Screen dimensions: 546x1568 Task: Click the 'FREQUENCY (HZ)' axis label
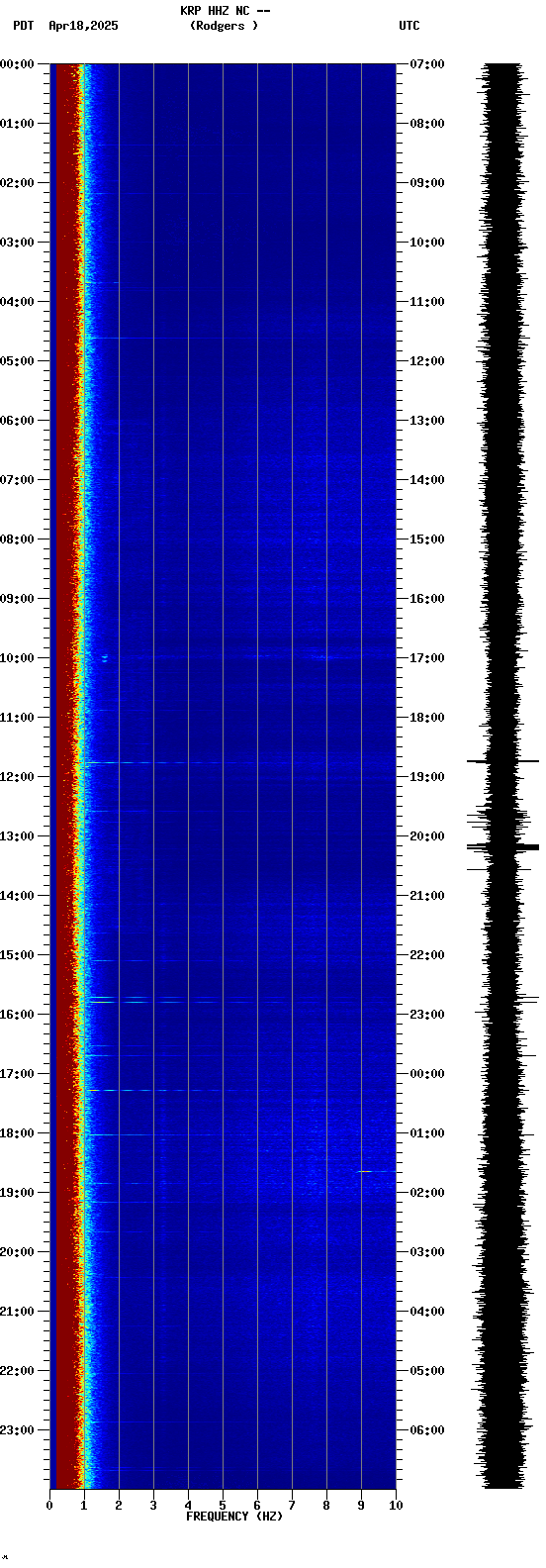234,1517
